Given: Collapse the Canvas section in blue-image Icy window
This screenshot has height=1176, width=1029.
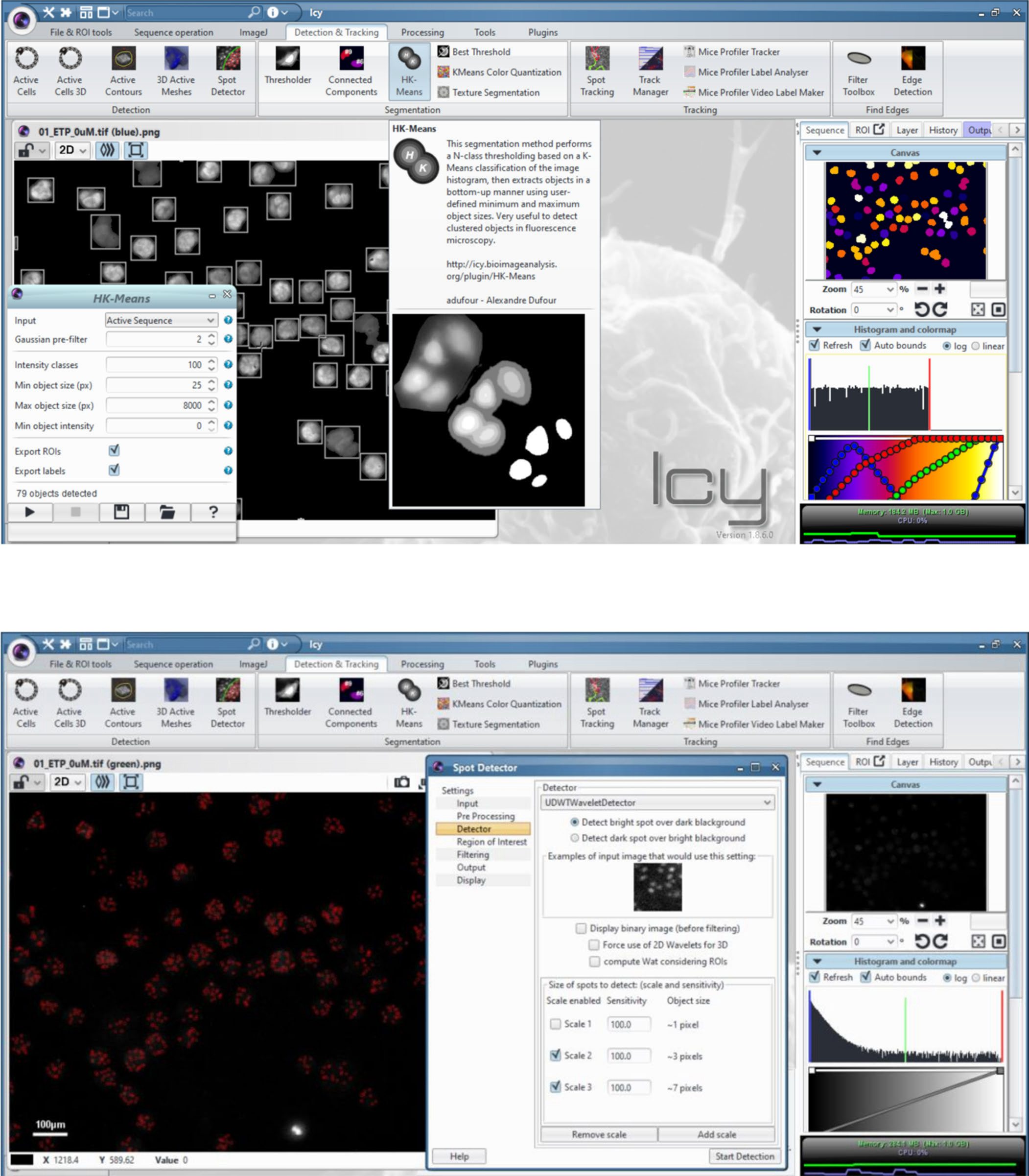Looking at the screenshot, I should 817,153.
